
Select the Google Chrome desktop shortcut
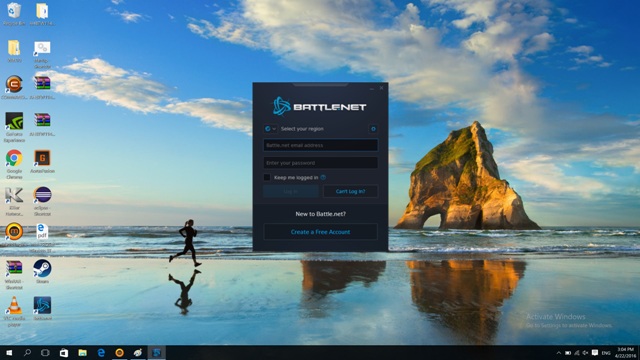pyautogui.click(x=14, y=164)
